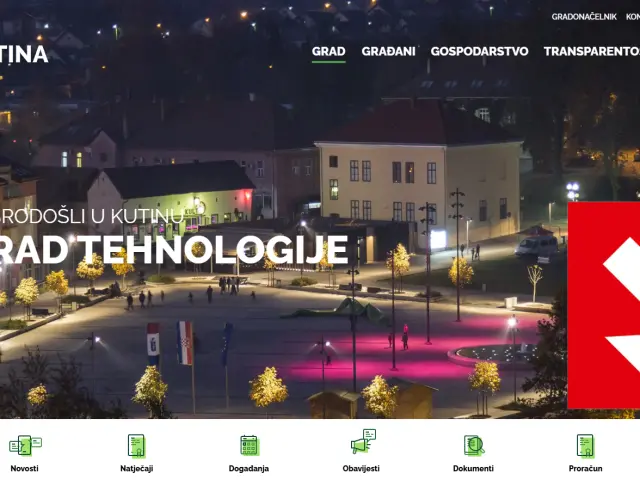Viewport: 640px width, 480px height.
Task: Select the Događanja calendar icon
Action: pyautogui.click(x=249, y=445)
